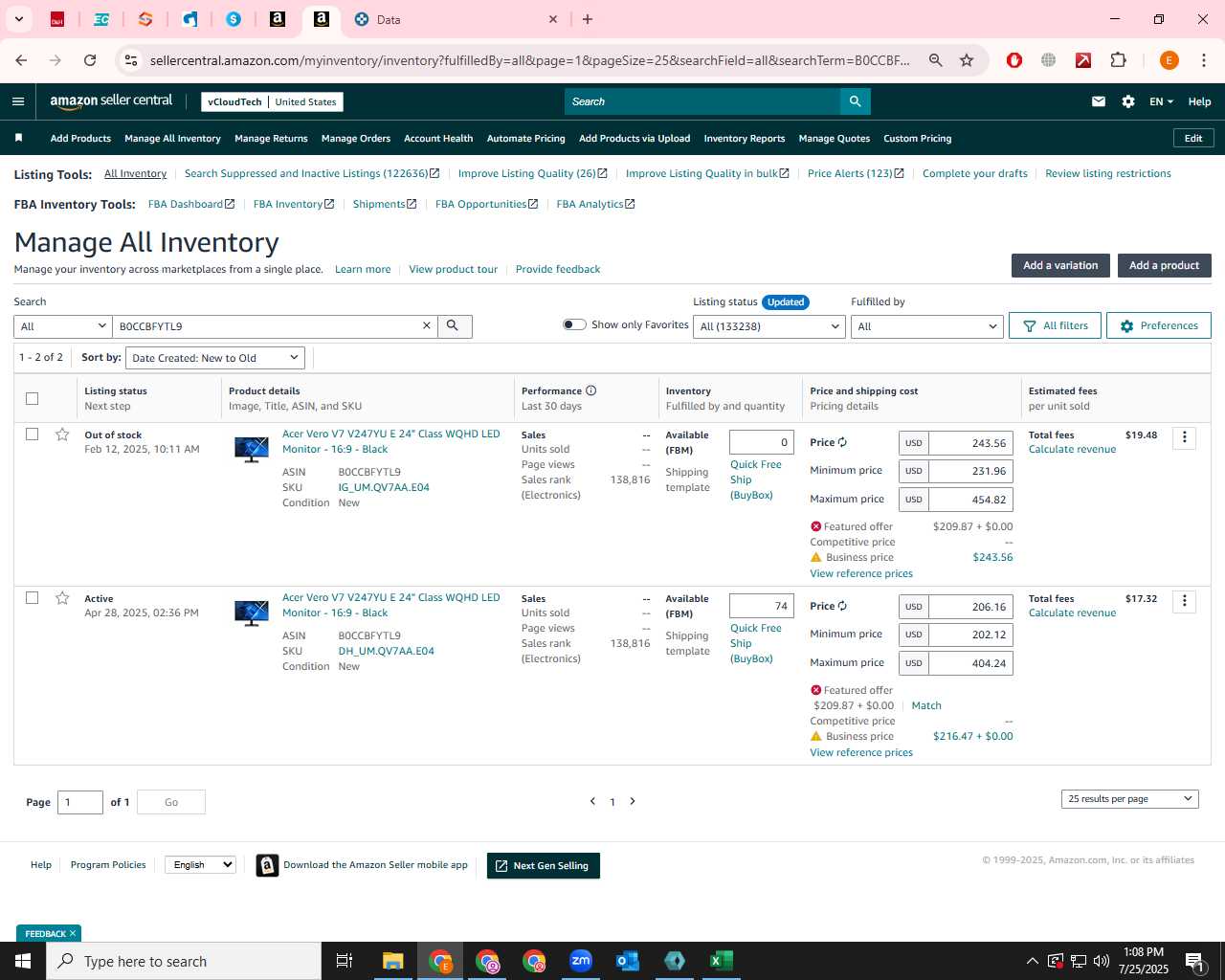Click the minimum price field showing 202.12
Viewport: 1225px width, 980px height.
pyautogui.click(x=970, y=635)
